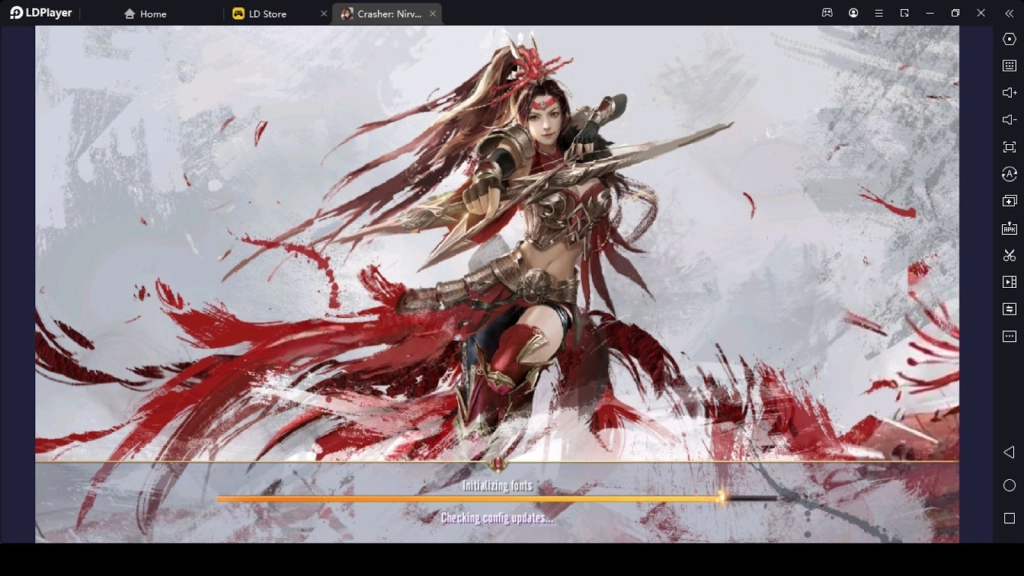The width and height of the screenshot is (1024, 576).
Task: Minimize the LDPlayer window
Action: pyautogui.click(x=929, y=13)
